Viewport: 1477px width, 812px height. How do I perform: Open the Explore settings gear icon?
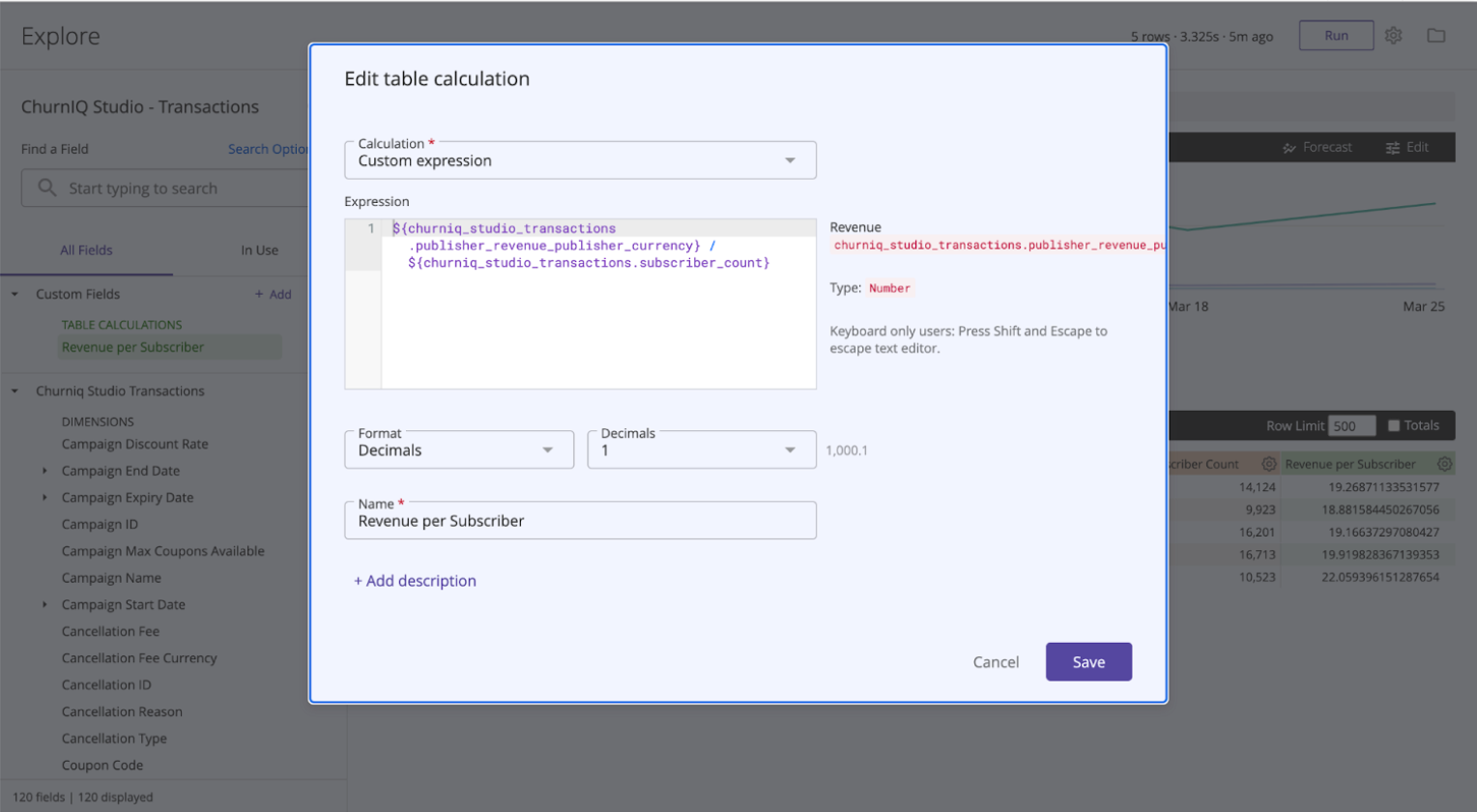1393,36
